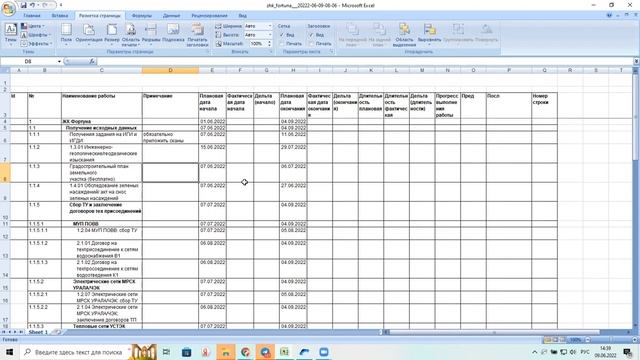Click the Insert Worksheet tab button

[x=57, y=332]
